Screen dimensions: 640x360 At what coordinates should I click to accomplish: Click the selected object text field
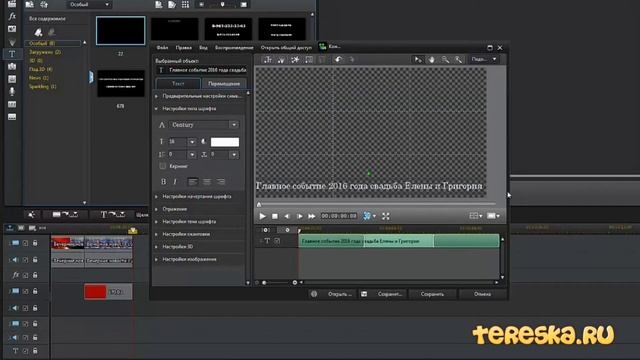(202, 70)
